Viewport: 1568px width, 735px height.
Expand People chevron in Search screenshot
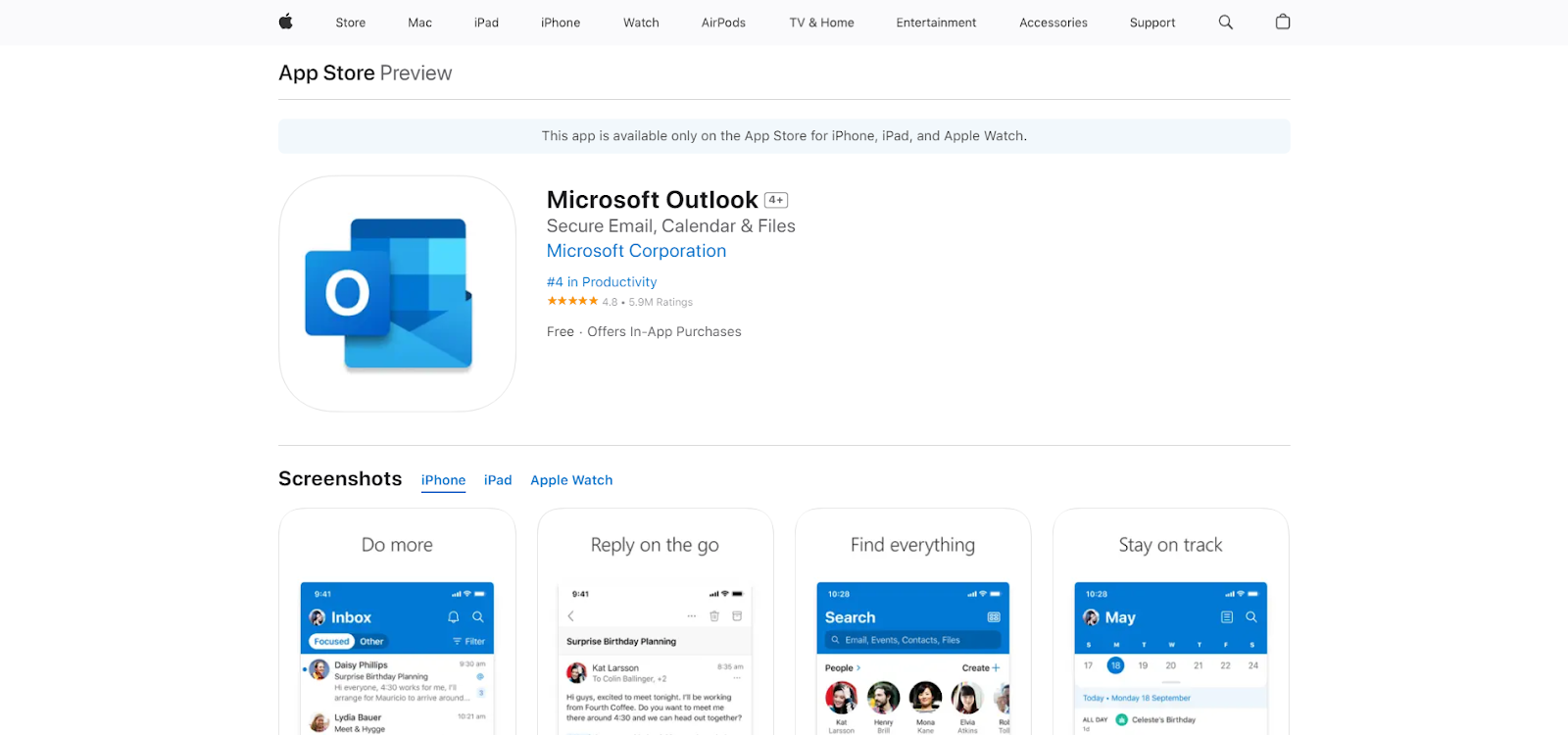858,668
